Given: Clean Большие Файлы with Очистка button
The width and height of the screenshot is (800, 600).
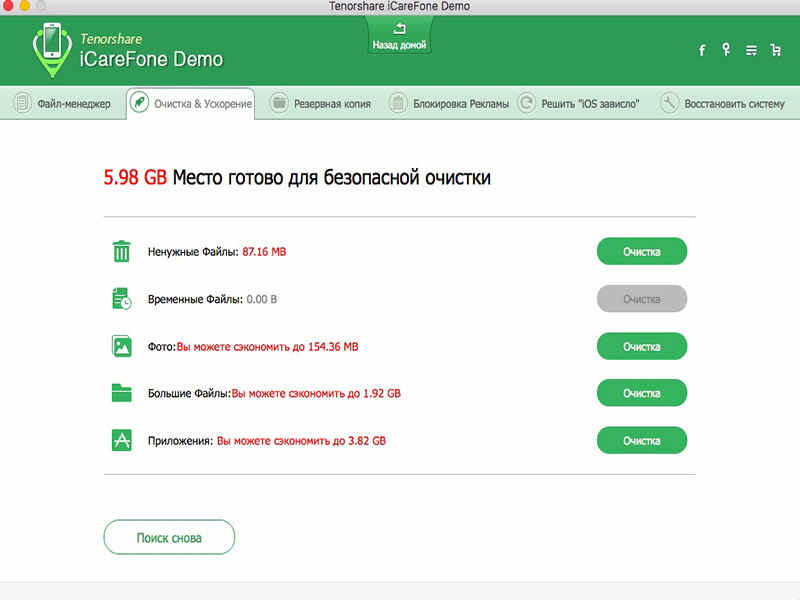Looking at the screenshot, I should point(642,393).
